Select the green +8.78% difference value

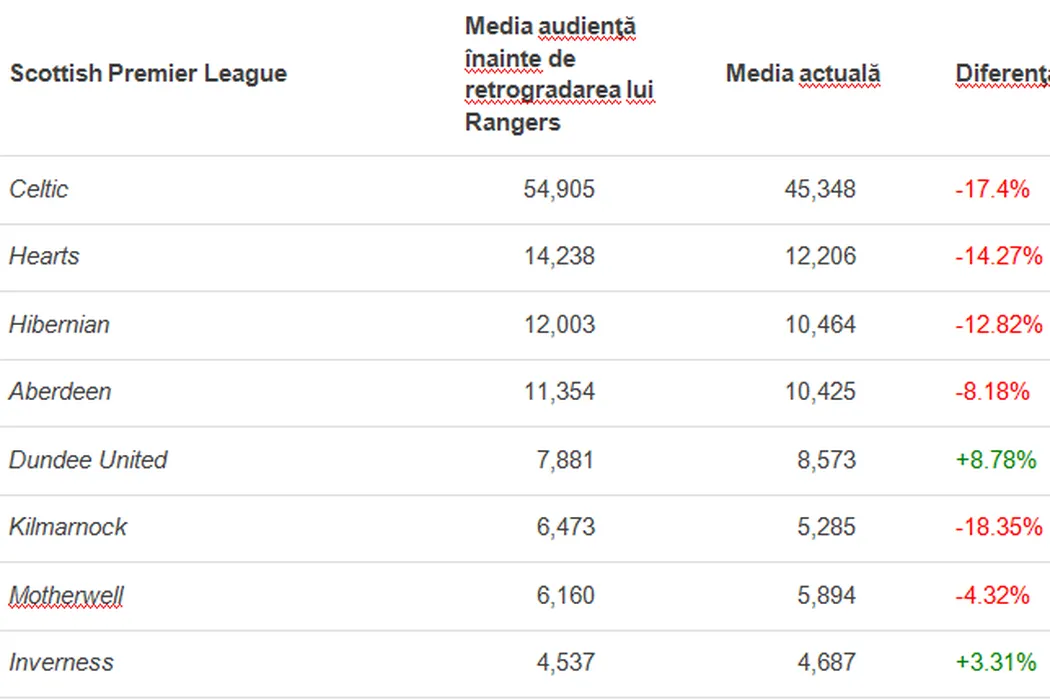pos(996,460)
